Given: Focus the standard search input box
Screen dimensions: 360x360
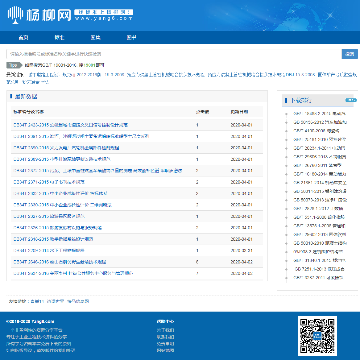Looking at the screenshot, I should (x=174, y=54).
